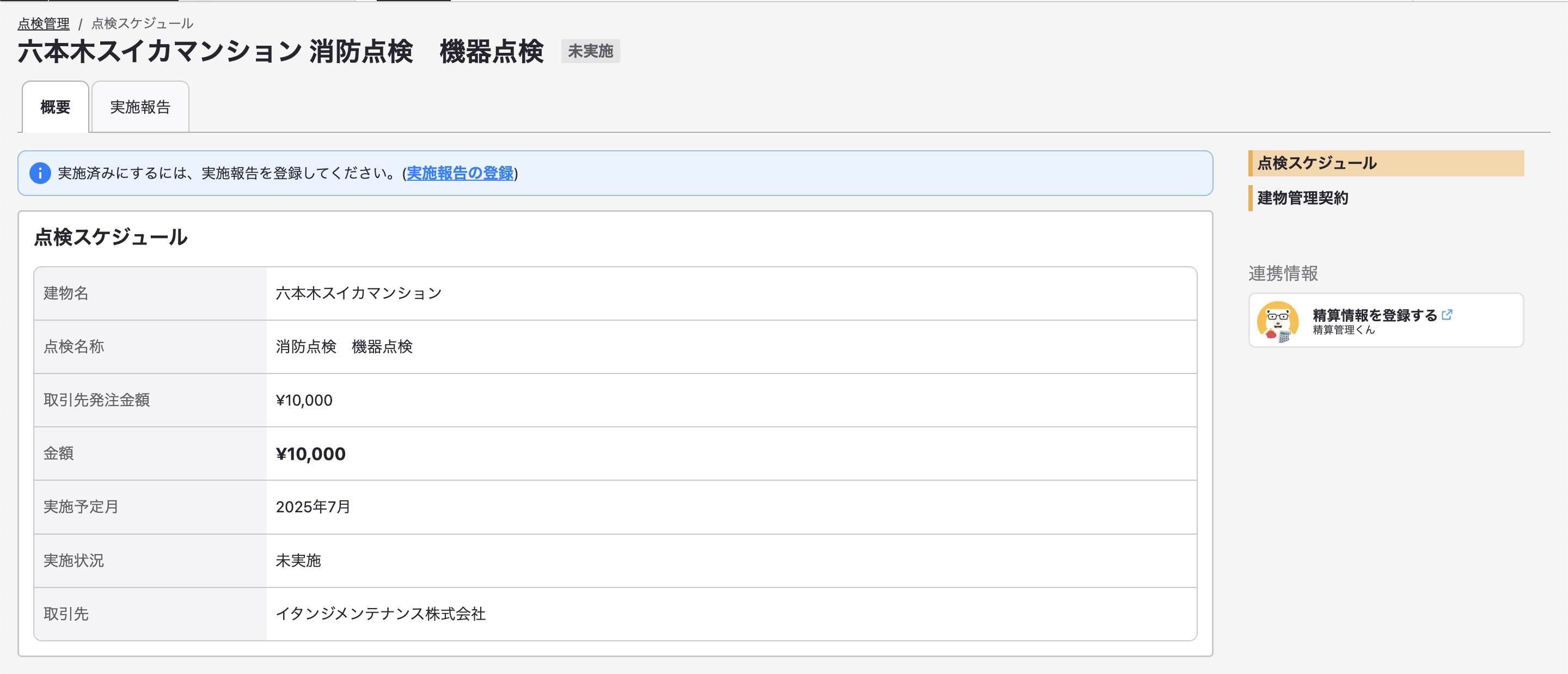The height and width of the screenshot is (674, 1568).
Task: Select the 概要 tab
Action: click(x=56, y=107)
